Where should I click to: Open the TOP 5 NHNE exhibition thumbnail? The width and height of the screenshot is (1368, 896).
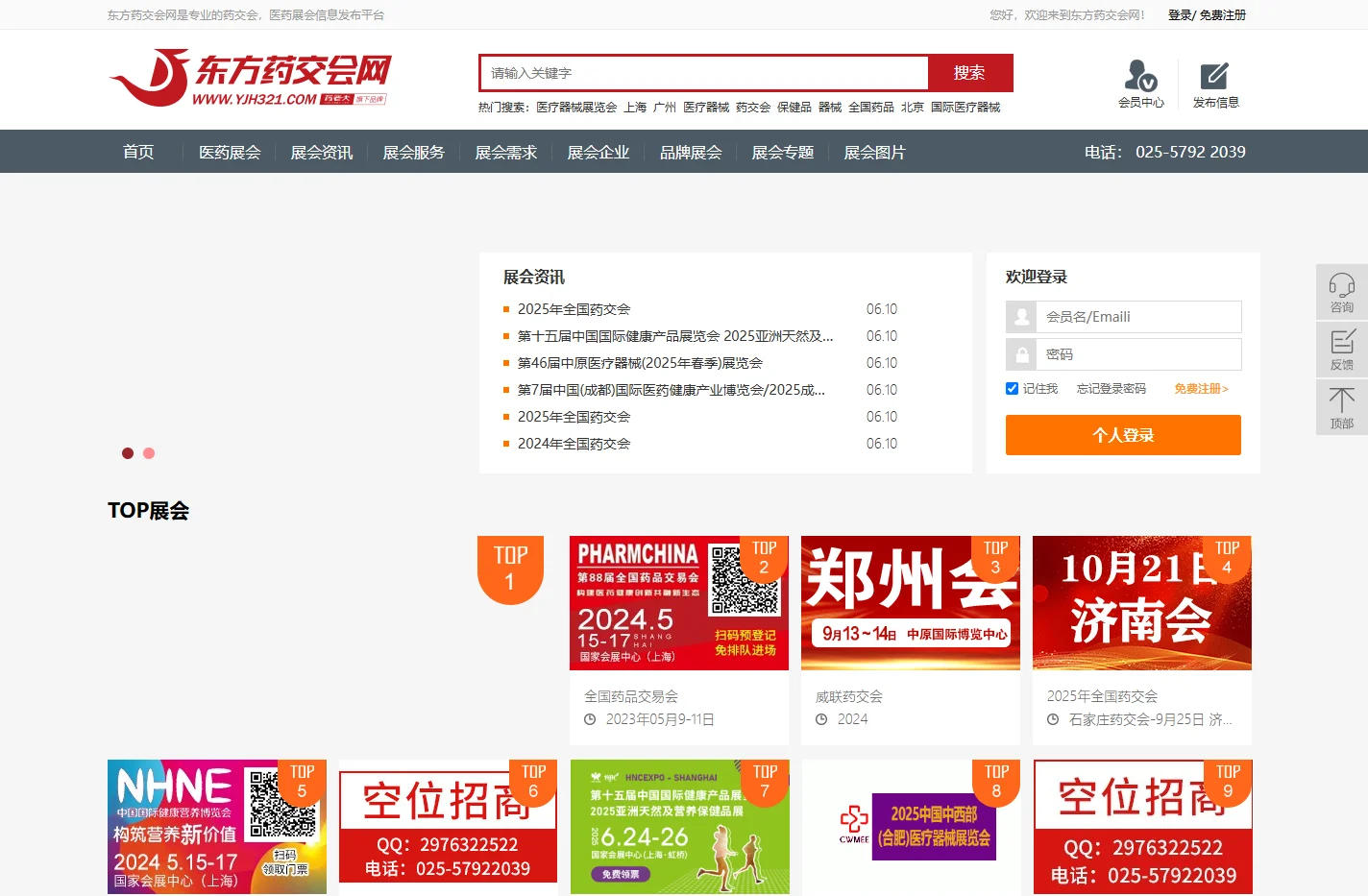pyautogui.click(x=217, y=827)
